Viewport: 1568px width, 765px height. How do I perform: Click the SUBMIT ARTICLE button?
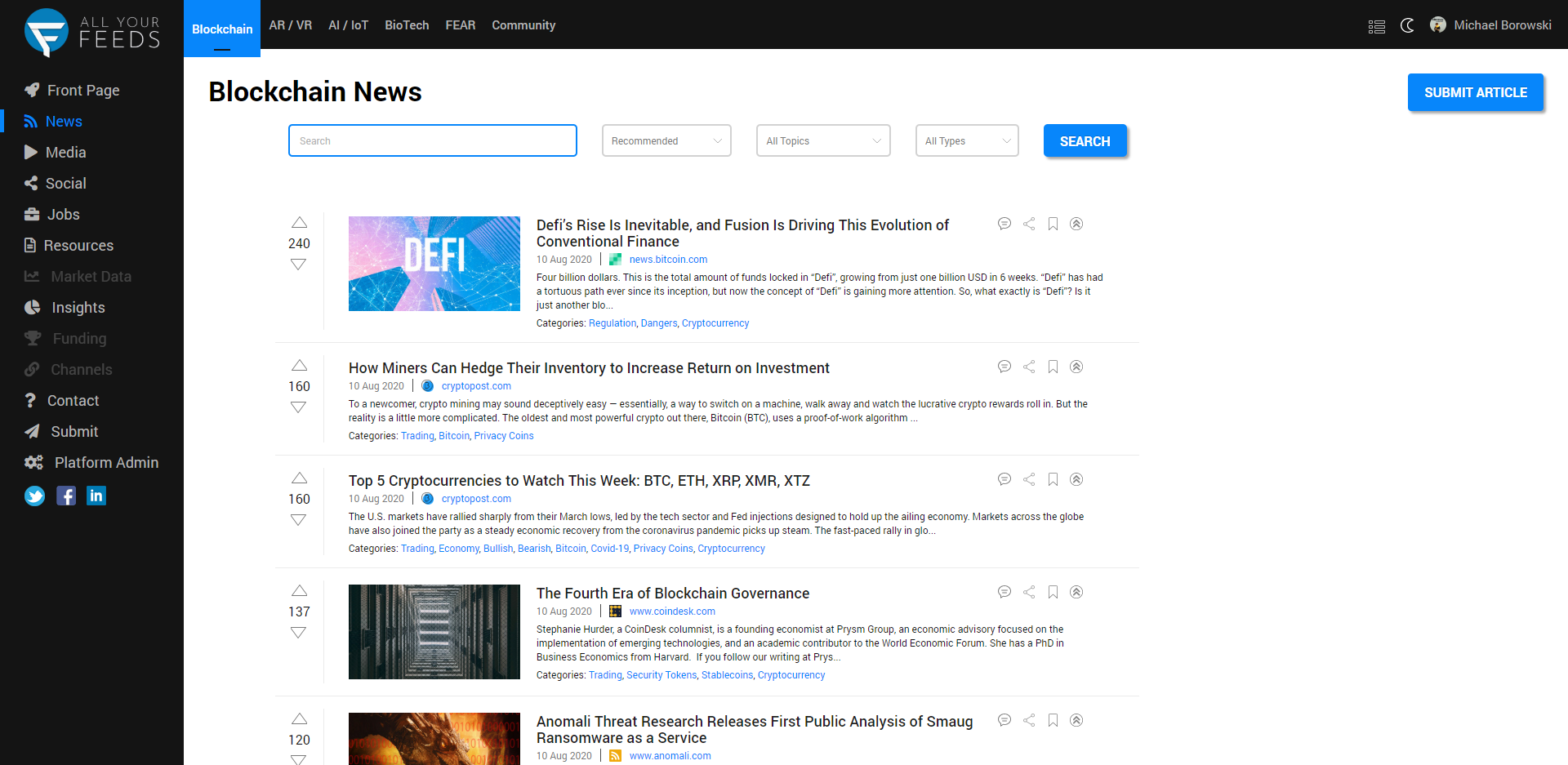click(1476, 92)
